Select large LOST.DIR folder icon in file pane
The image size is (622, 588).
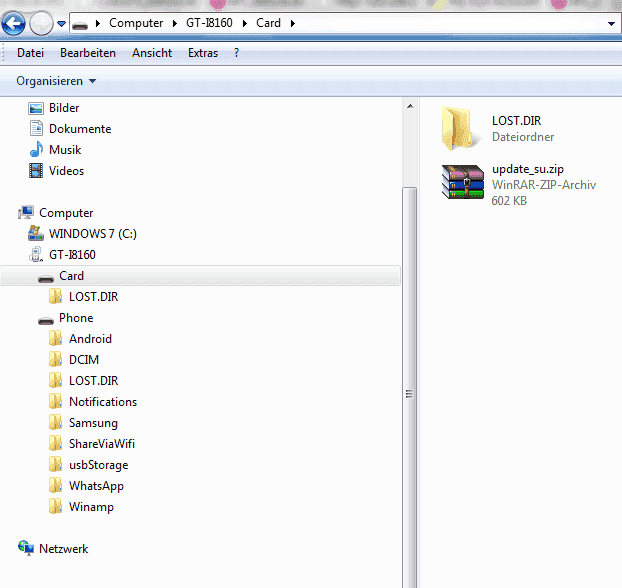coord(460,128)
